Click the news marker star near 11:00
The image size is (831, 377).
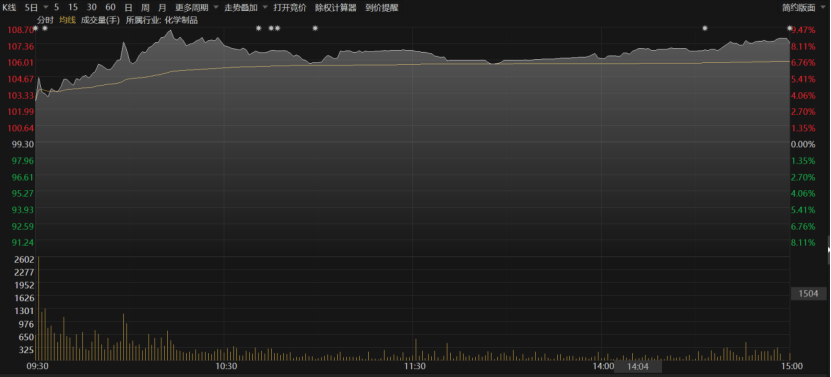(315, 28)
